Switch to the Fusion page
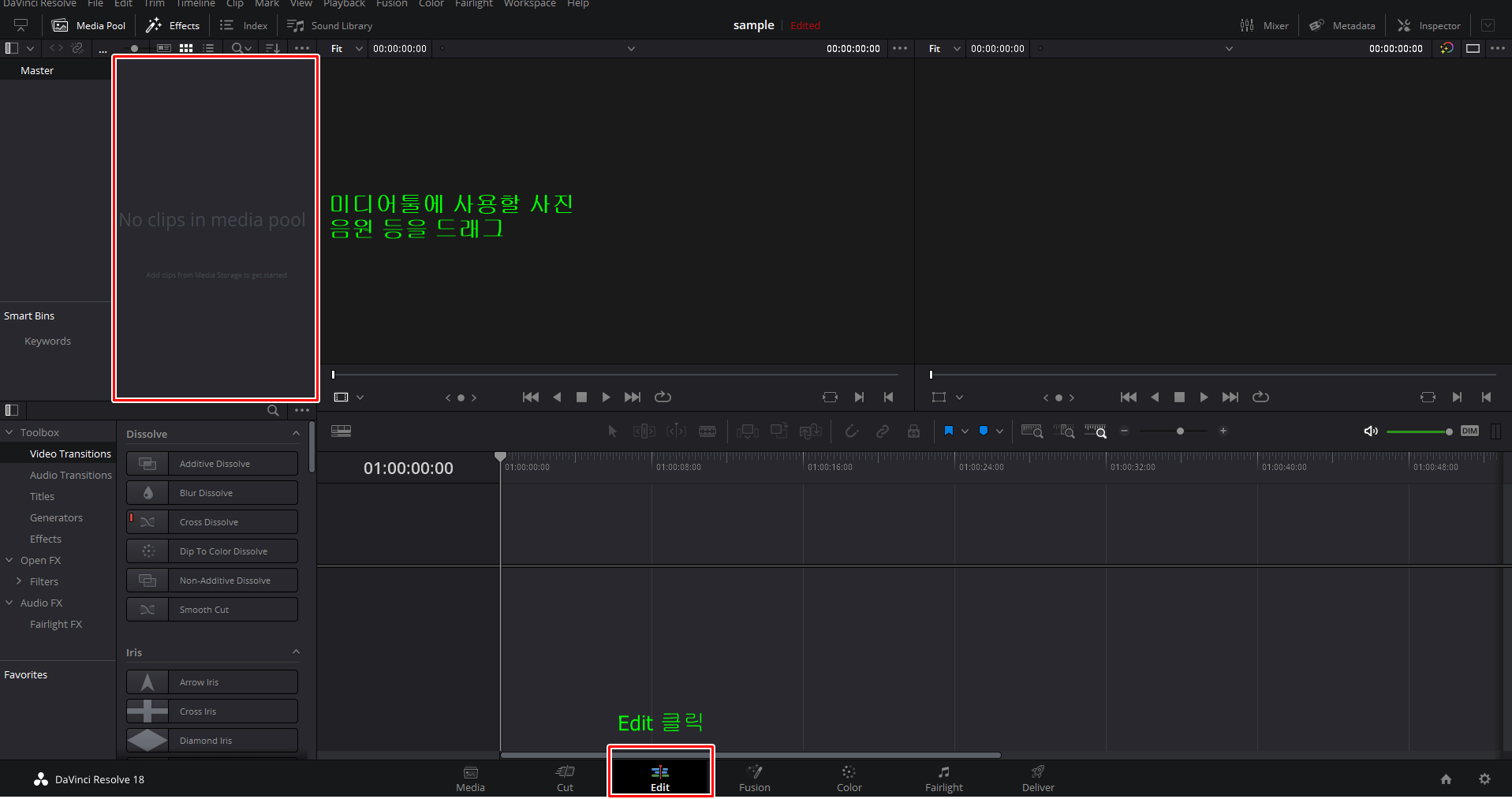 pyautogui.click(x=755, y=778)
